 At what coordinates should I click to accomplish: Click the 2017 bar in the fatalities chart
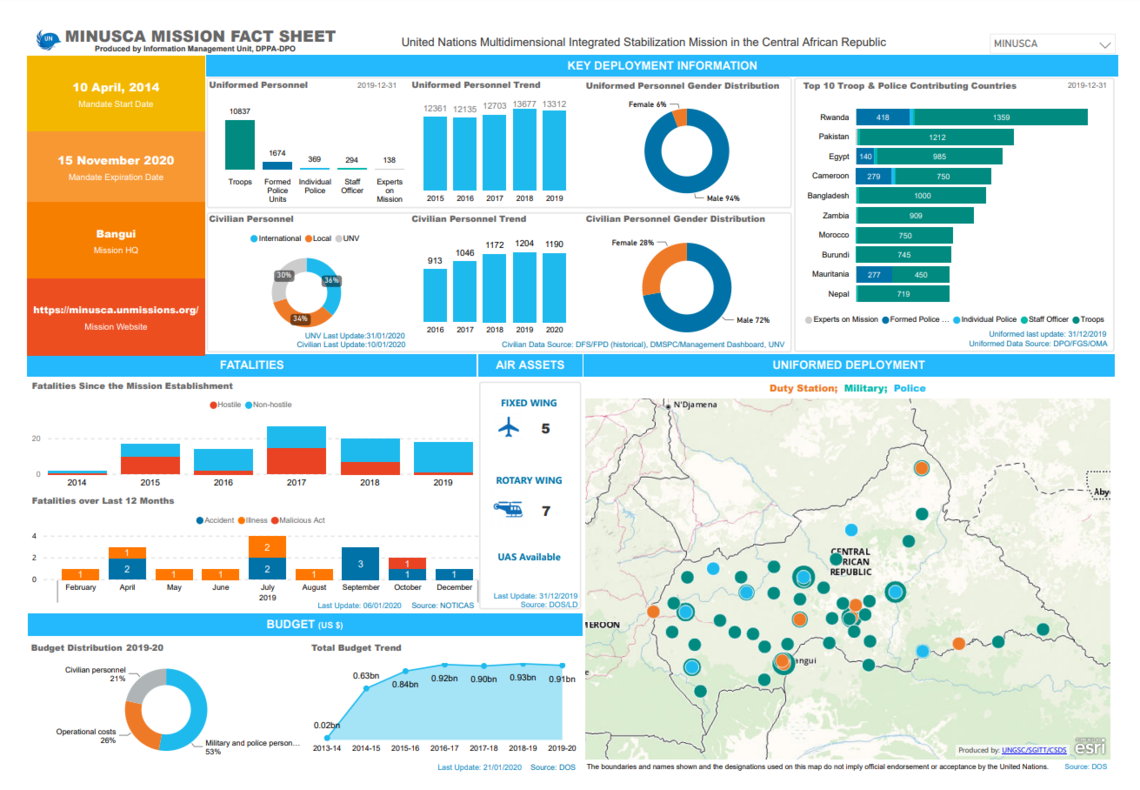[x=296, y=450]
